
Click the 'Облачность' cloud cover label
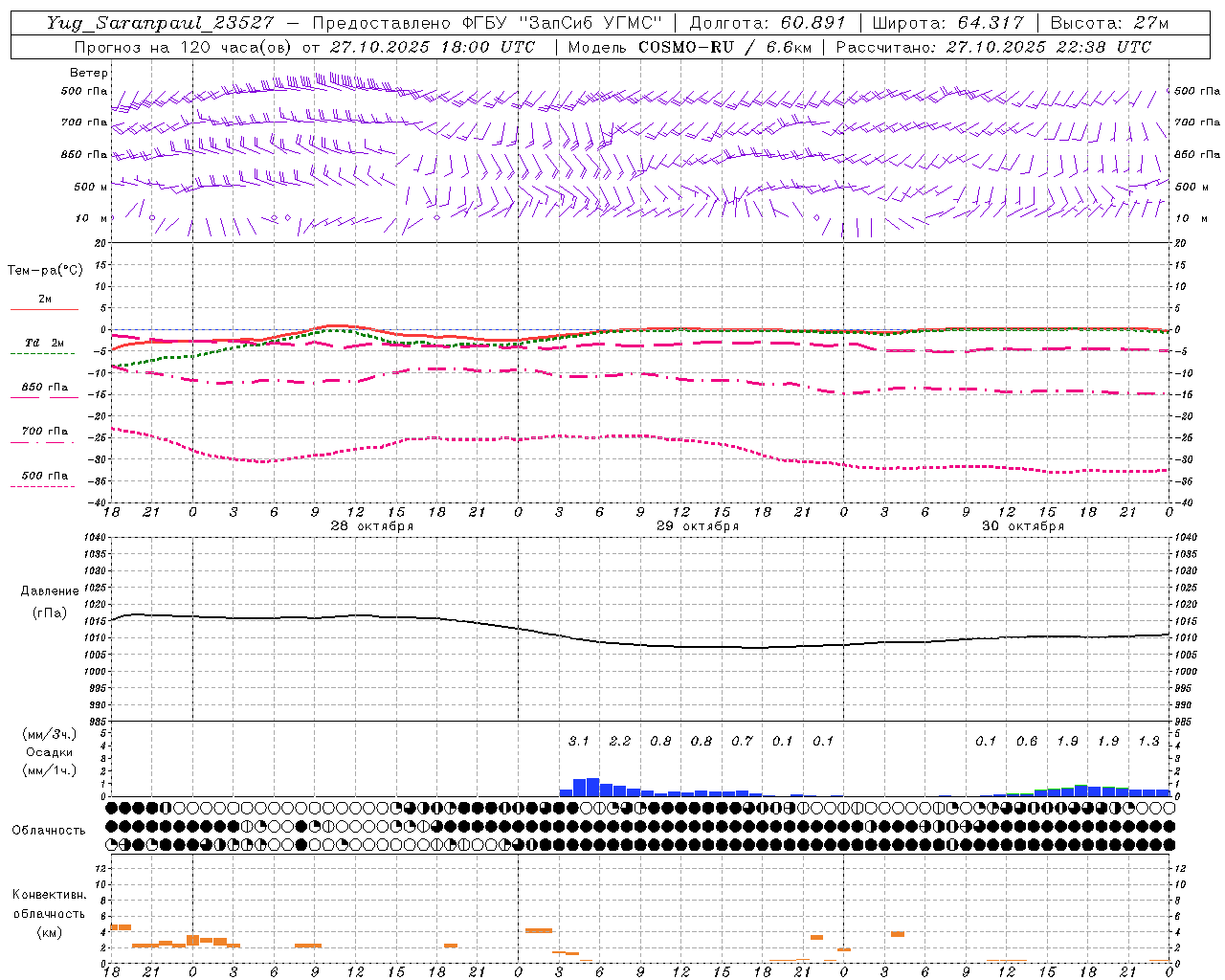(49, 831)
